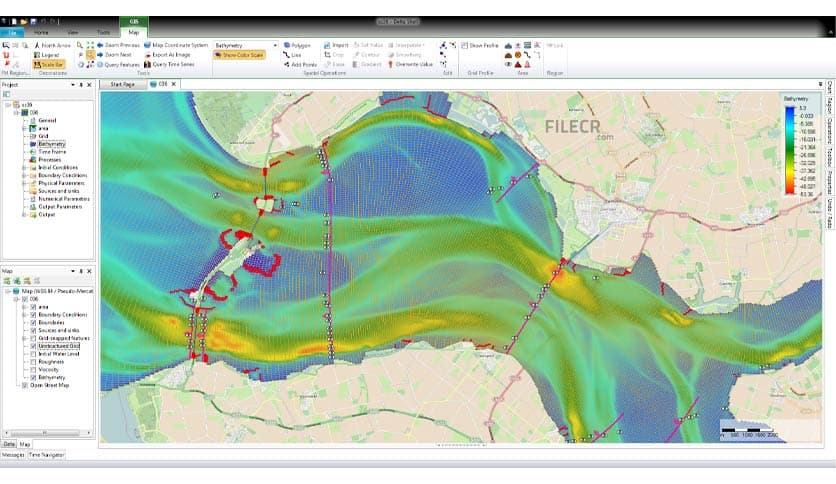Open Query Time Series tool
Image resolution: width=836 pixels, height=484 pixels.
(169, 64)
